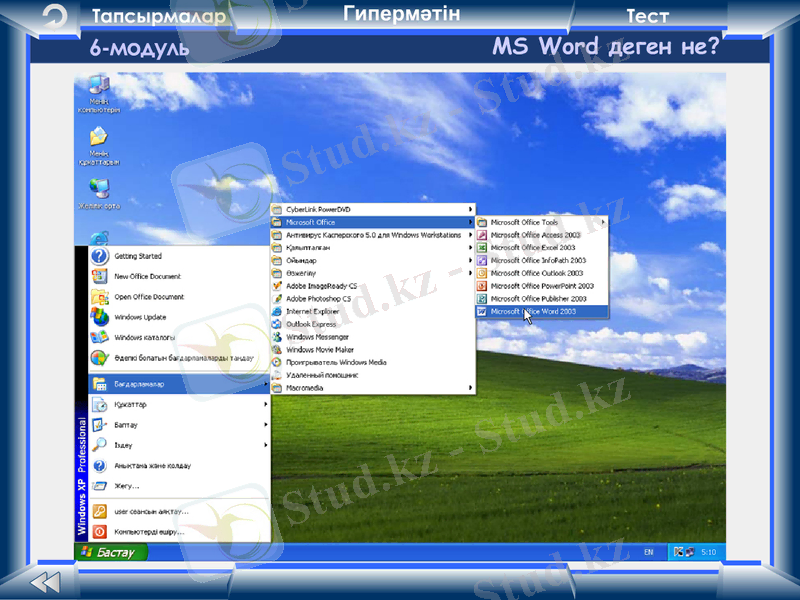Select the Гипермәтін tab
This screenshot has width=800, height=600.
pyautogui.click(x=401, y=14)
